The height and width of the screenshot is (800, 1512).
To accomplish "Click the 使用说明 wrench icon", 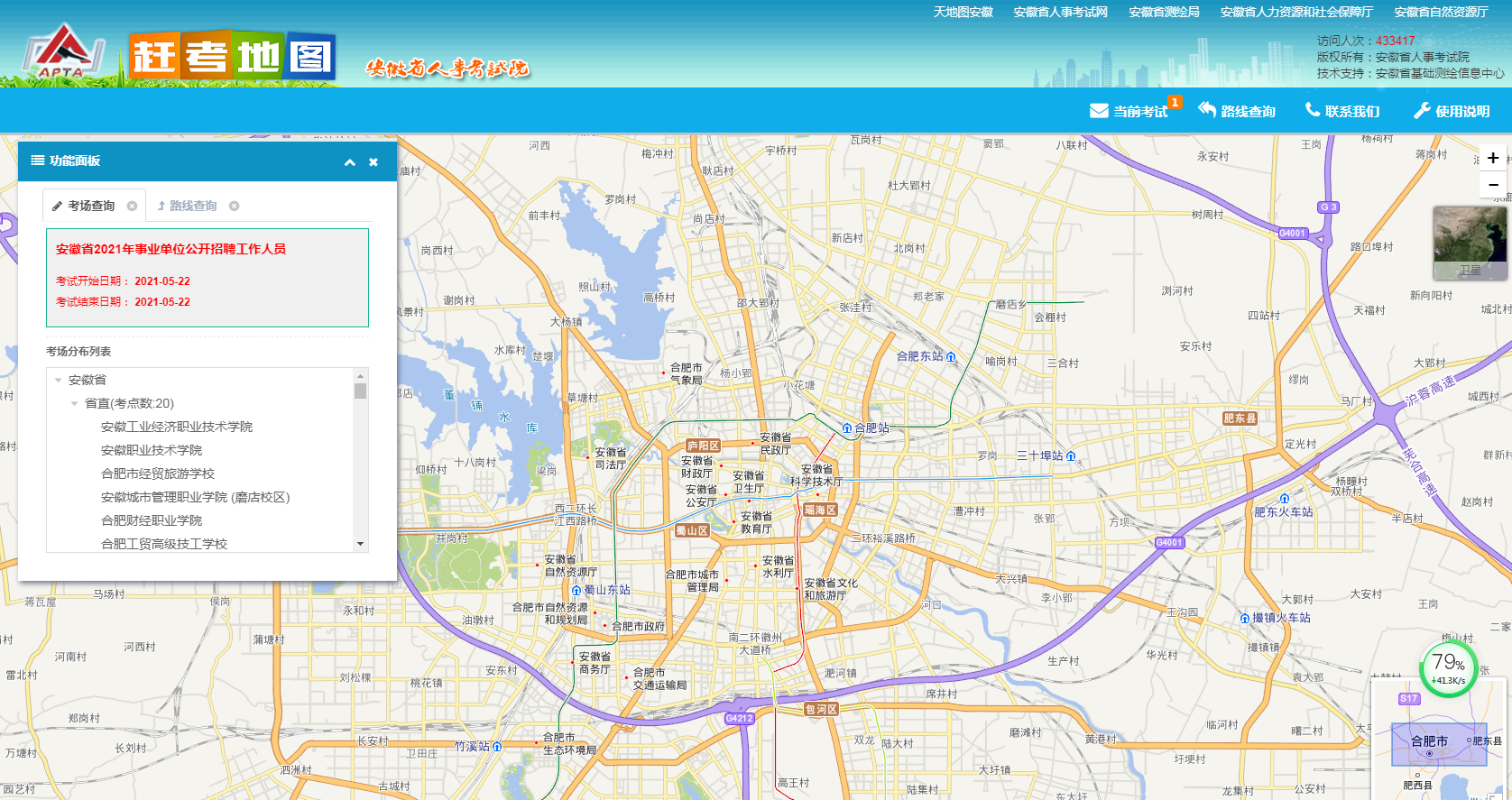I will click(x=1422, y=110).
